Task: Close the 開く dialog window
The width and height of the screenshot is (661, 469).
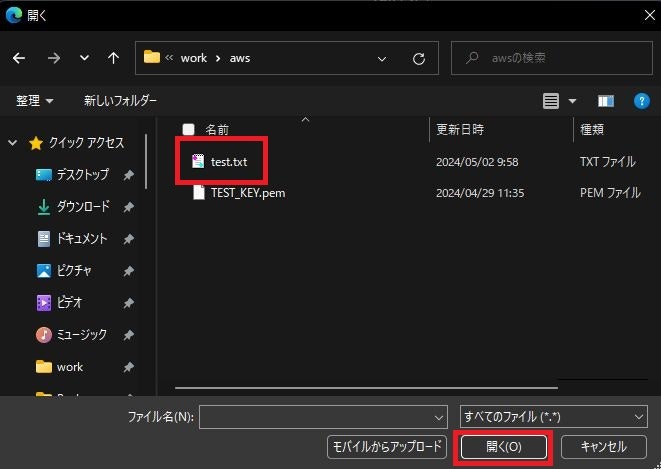Action: [x=650, y=15]
